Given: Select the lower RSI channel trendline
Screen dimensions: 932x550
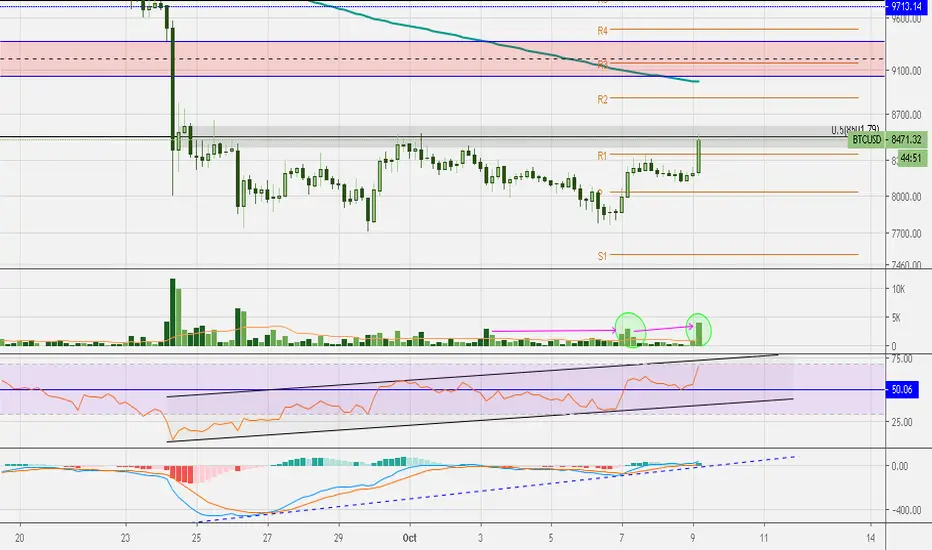Looking at the screenshot, I should (480, 420).
